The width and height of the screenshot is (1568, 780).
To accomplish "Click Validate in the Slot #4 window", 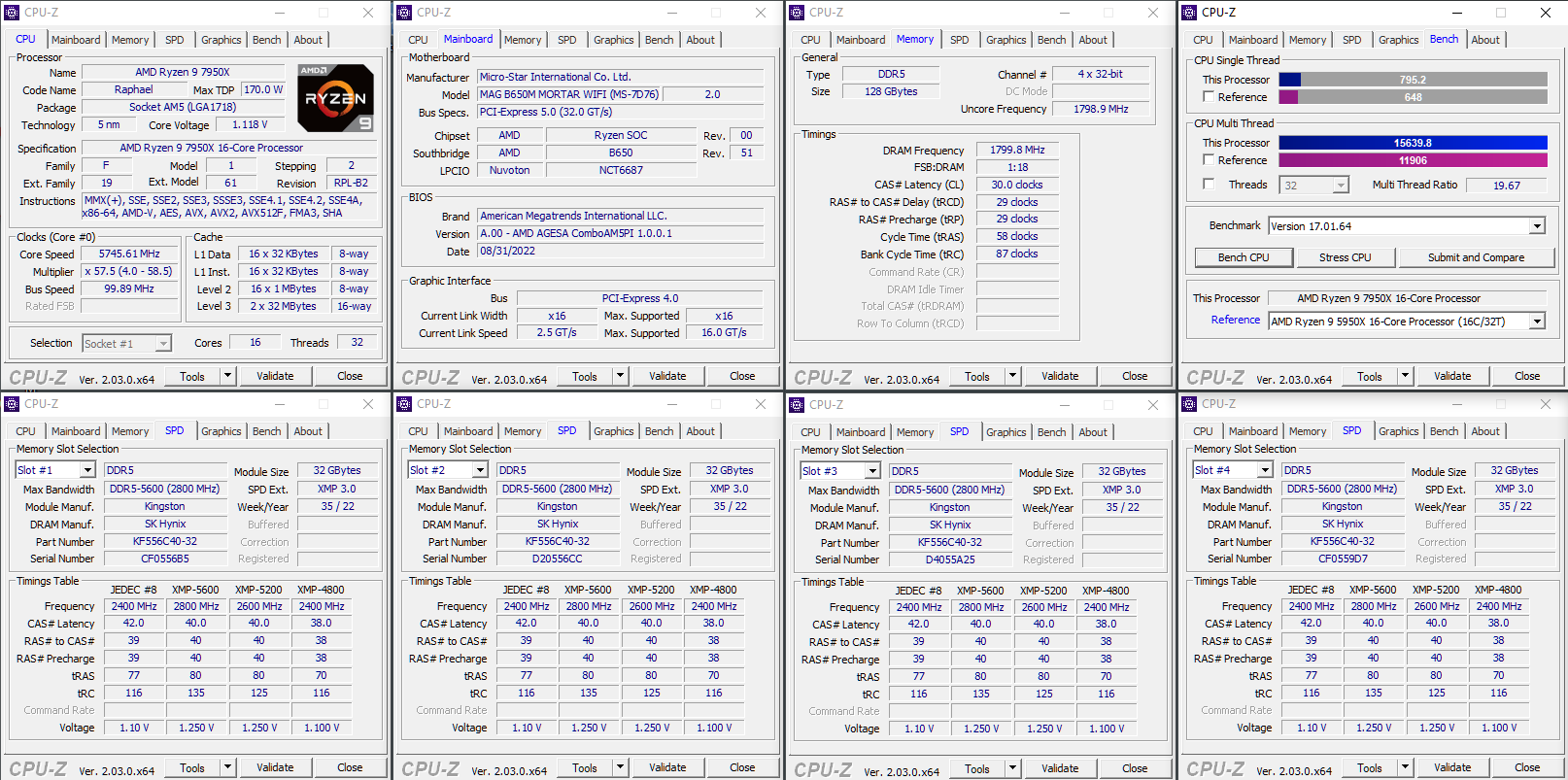I will [x=1452, y=767].
